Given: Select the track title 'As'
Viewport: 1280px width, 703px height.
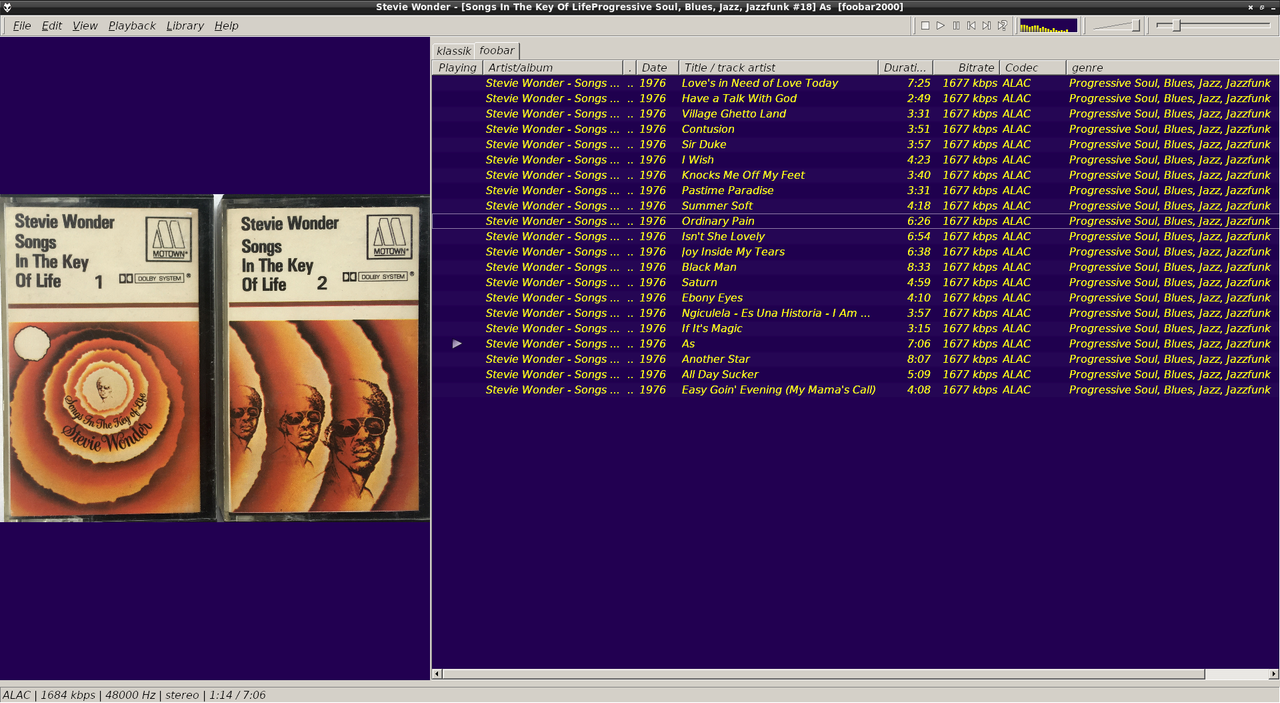Looking at the screenshot, I should tap(688, 344).
